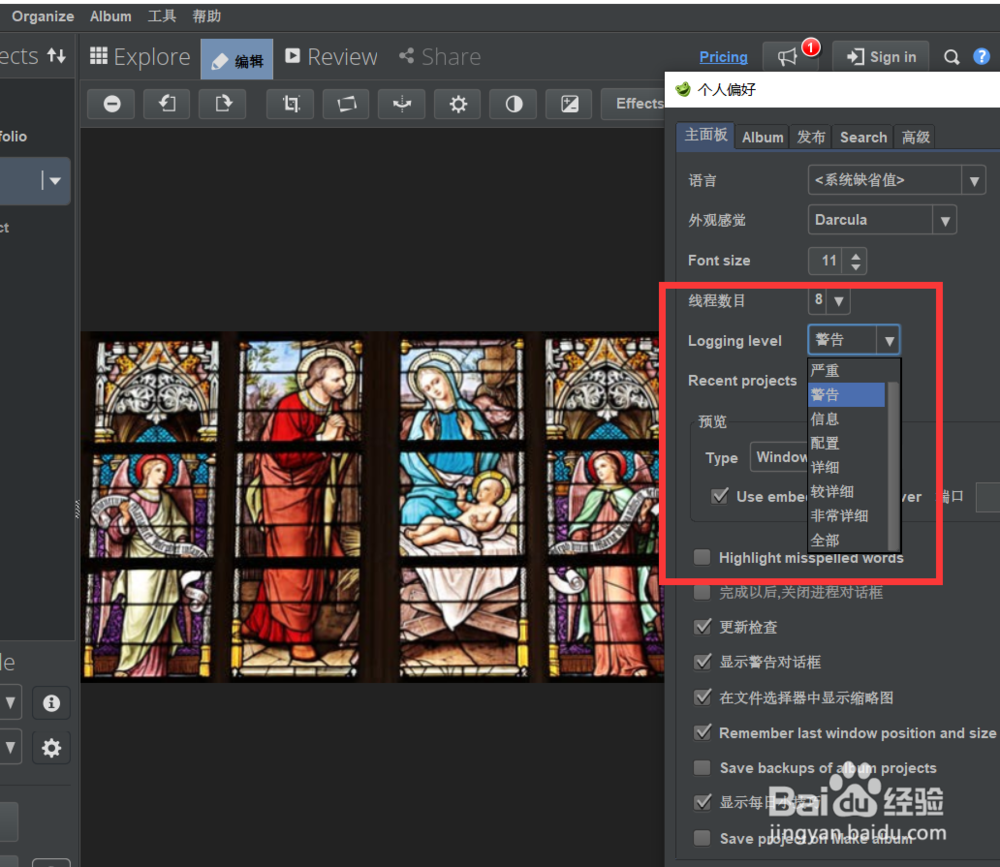Toggle Use embedded server checkbox
This screenshot has width=1000, height=867.
pos(720,496)
